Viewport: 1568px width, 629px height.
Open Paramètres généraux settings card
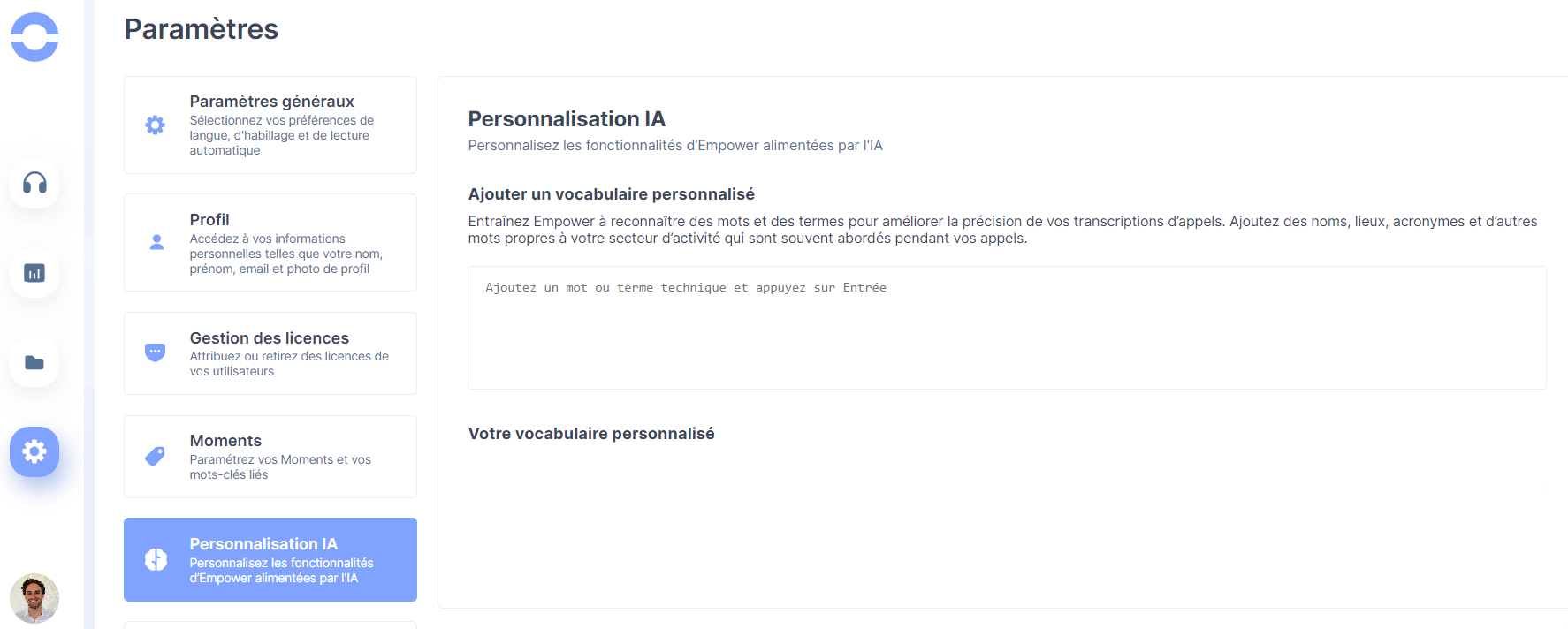tap(270, 125)
